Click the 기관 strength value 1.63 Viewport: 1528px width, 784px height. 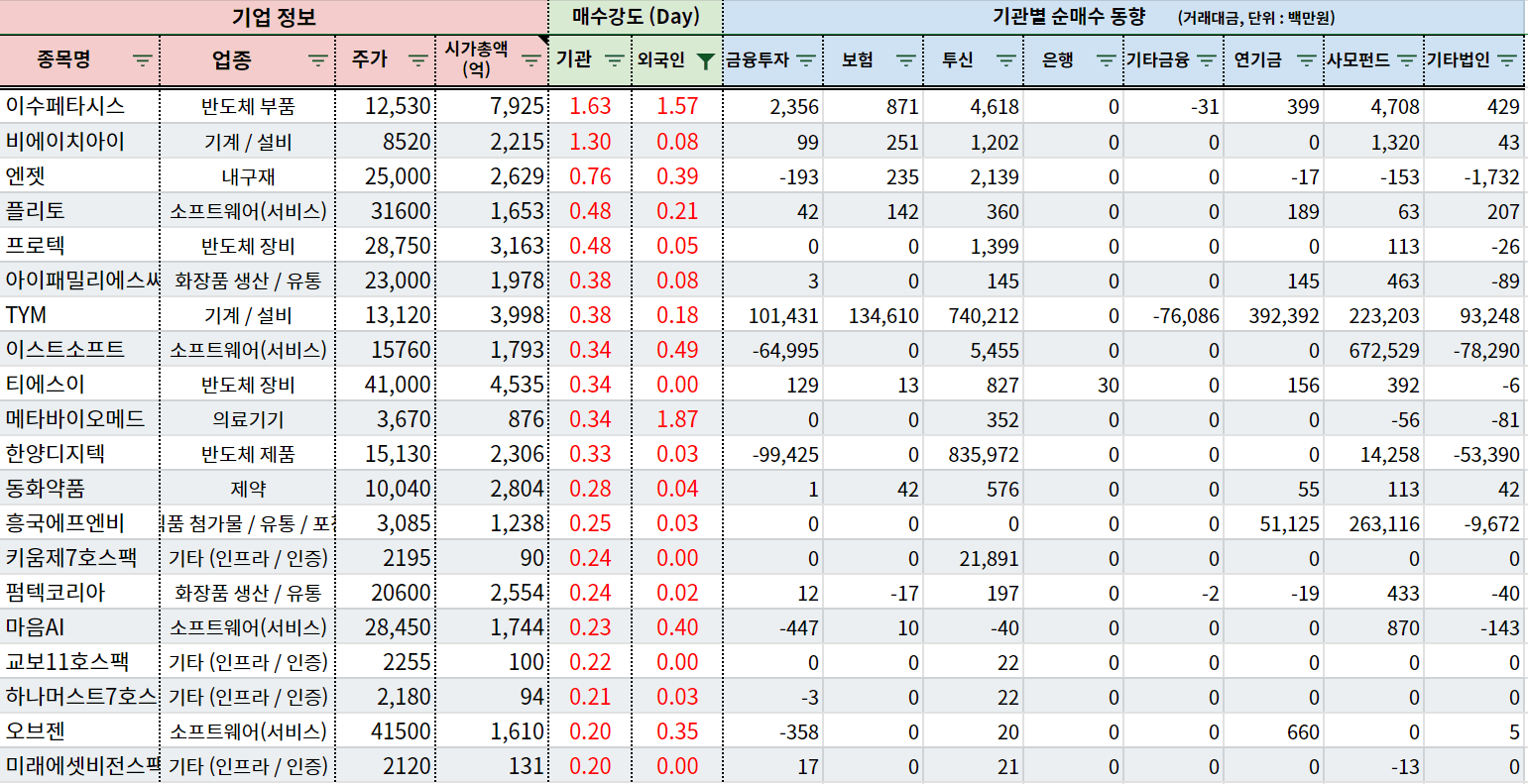(590, 106)
